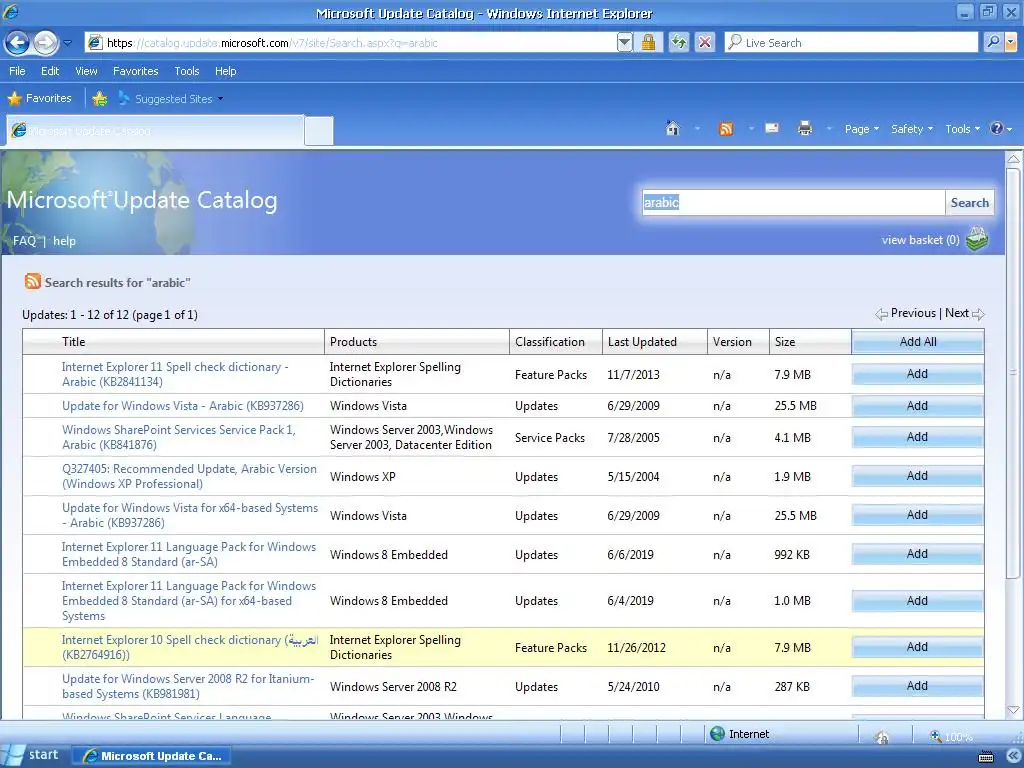
Task: Open the Page dropdown menu
Action: pyautogui.click(x=861, y=129)
